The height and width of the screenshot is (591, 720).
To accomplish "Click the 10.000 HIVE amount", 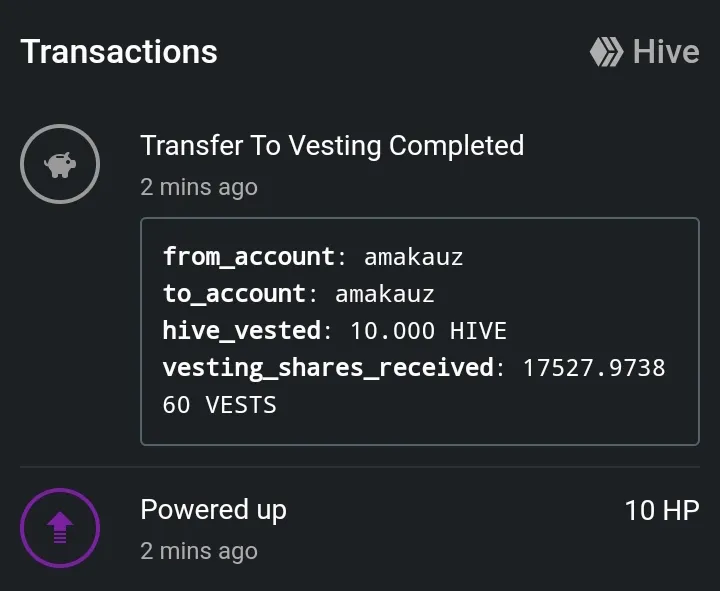I will click(428, 331).
